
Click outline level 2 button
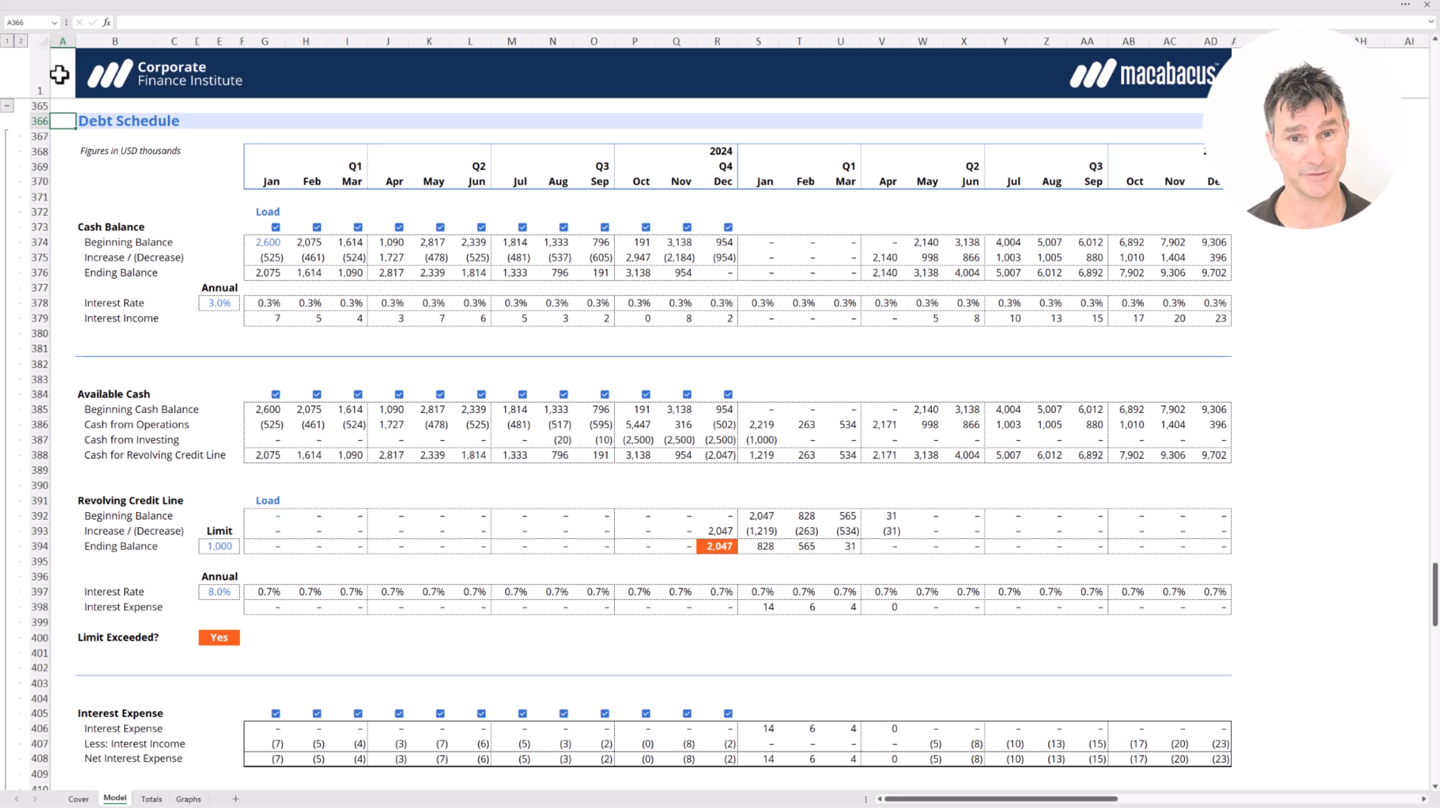[x=20, y=41]
